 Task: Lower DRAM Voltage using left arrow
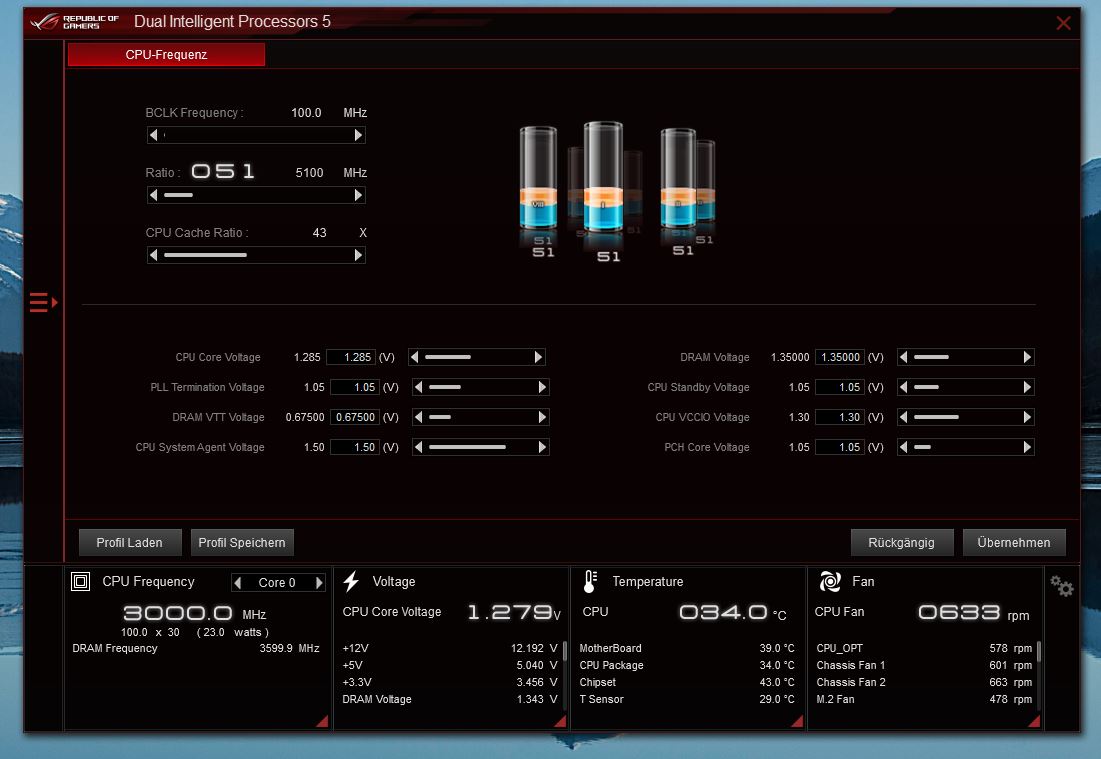[x=904, y=357]
